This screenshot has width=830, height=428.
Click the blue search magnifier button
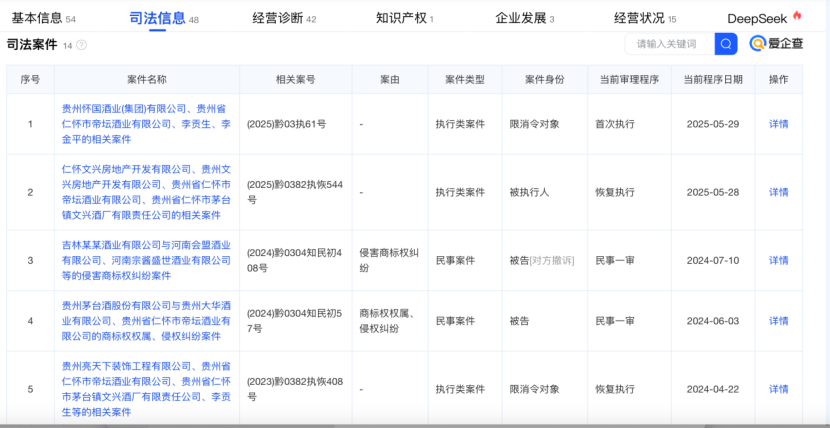726,44
